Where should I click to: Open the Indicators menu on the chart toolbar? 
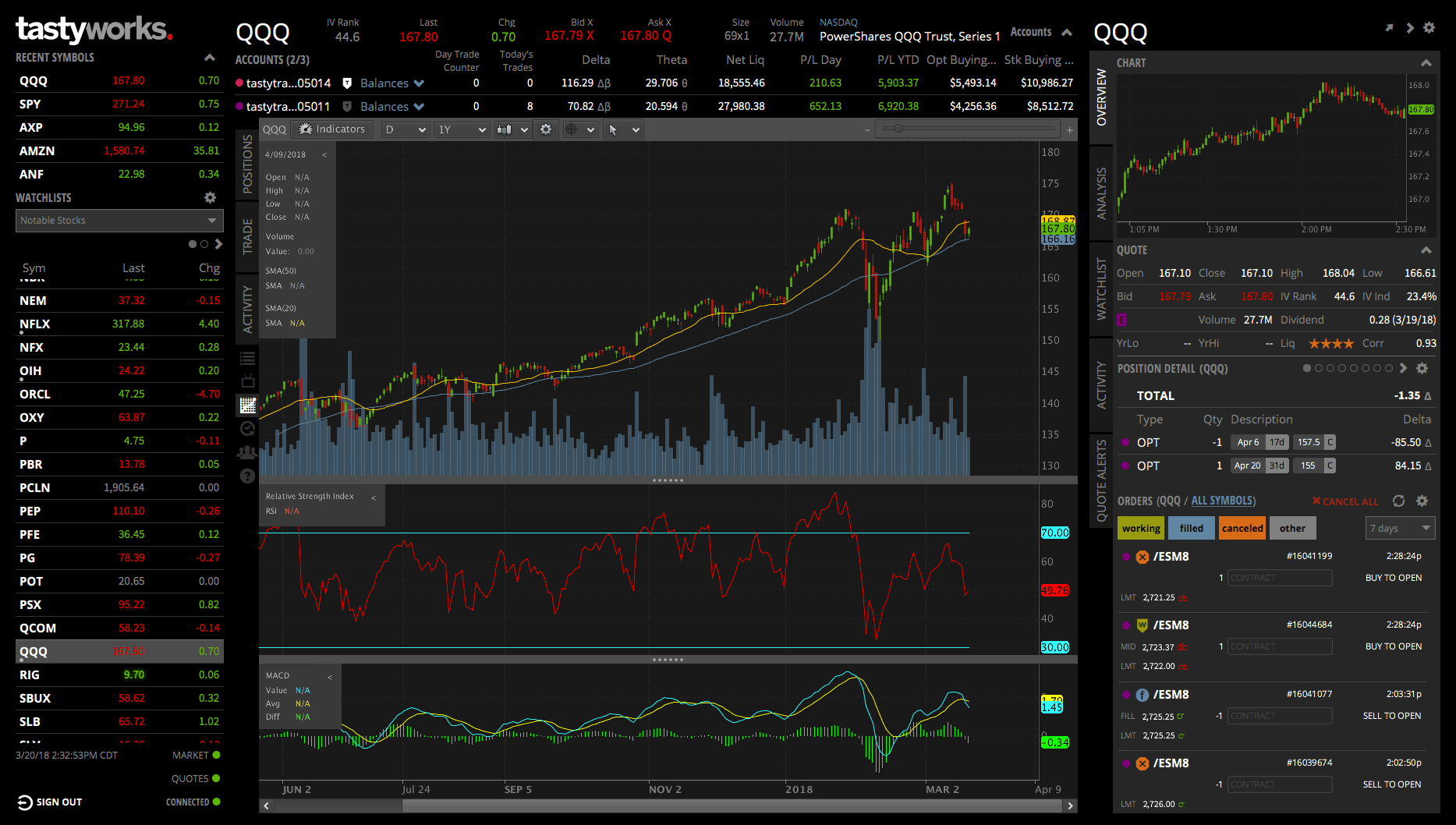point(332,129)
